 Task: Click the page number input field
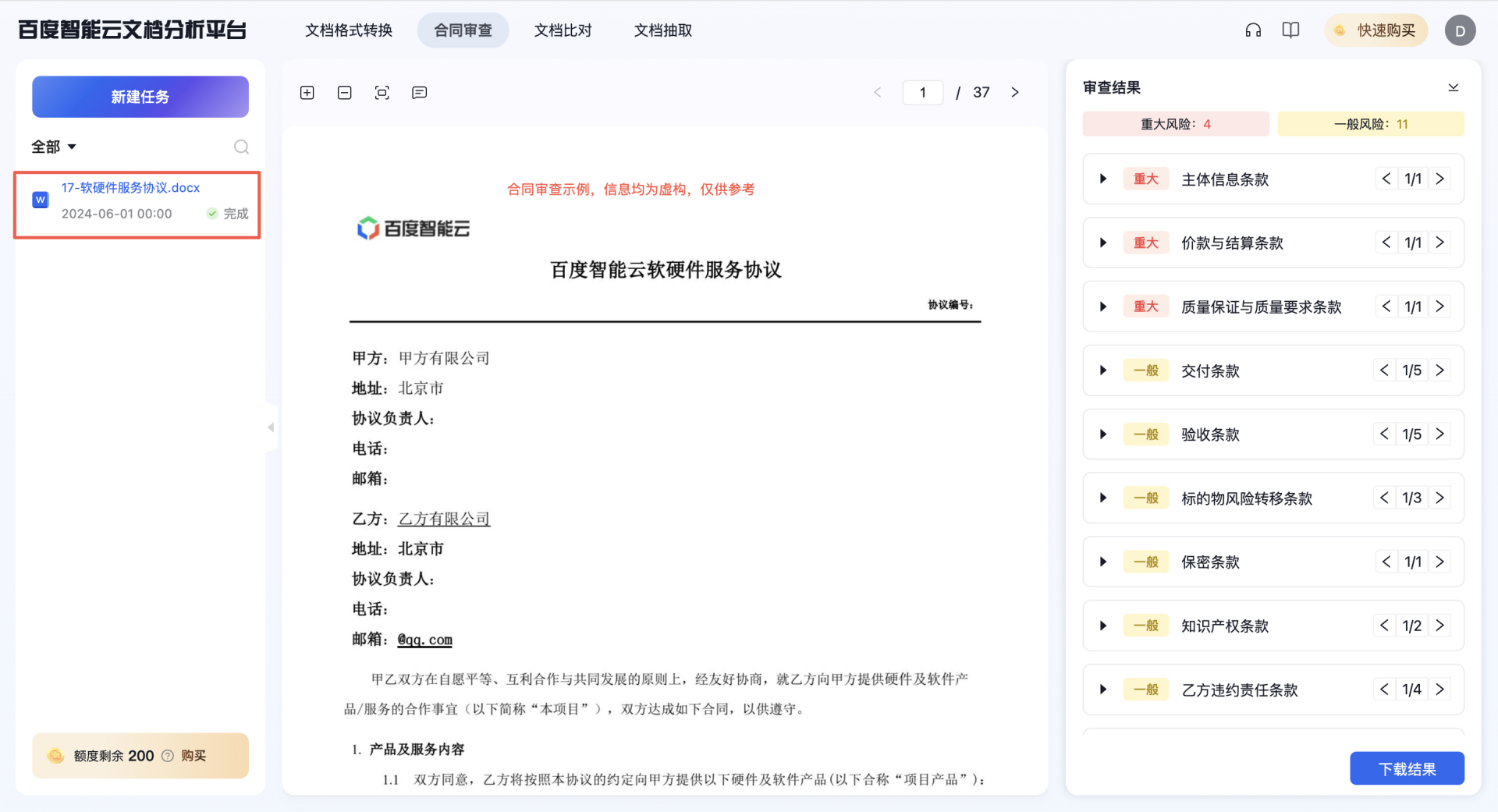pos(923,93)
